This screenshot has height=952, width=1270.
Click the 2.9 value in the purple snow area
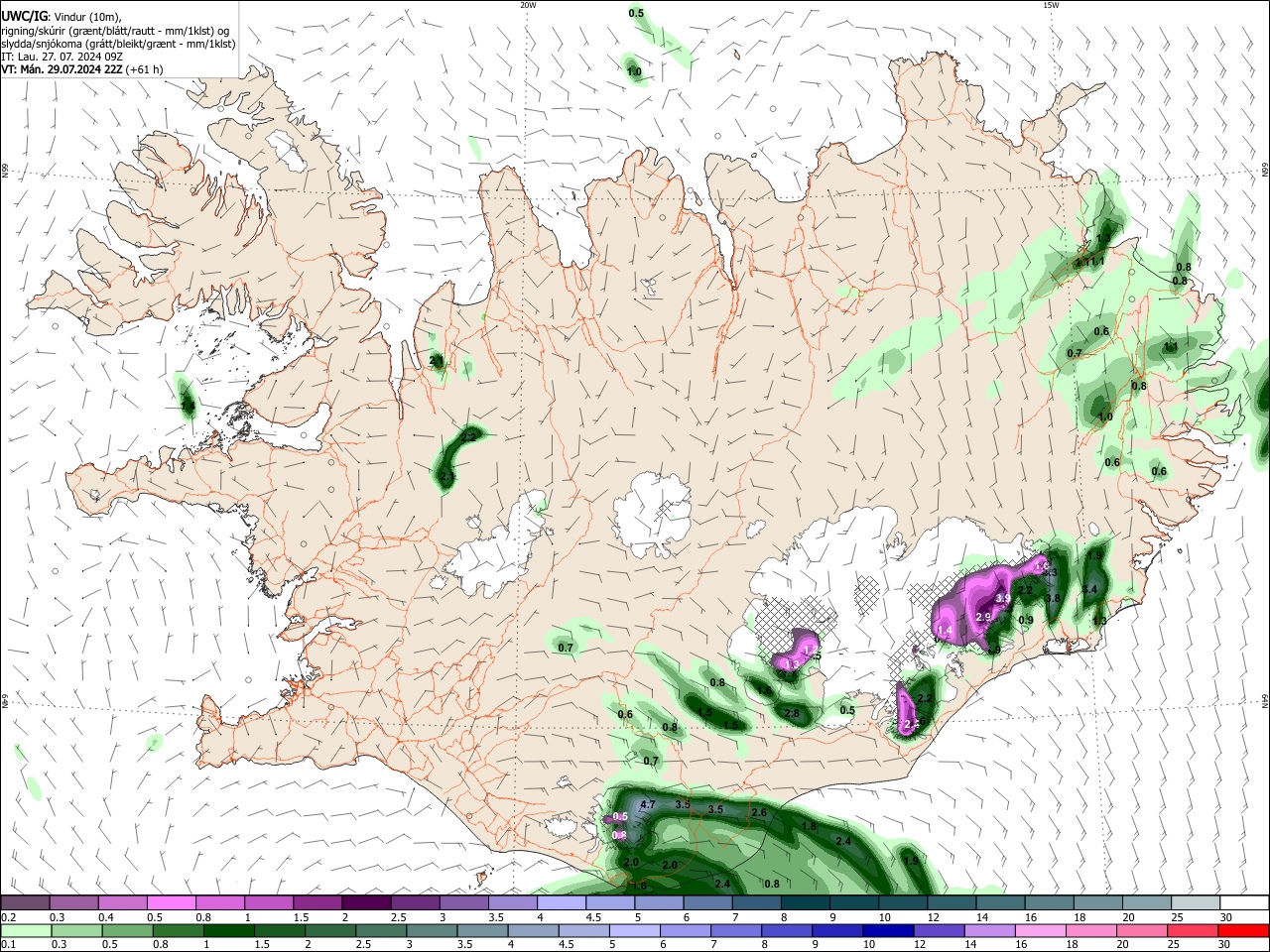click(983, 617)
